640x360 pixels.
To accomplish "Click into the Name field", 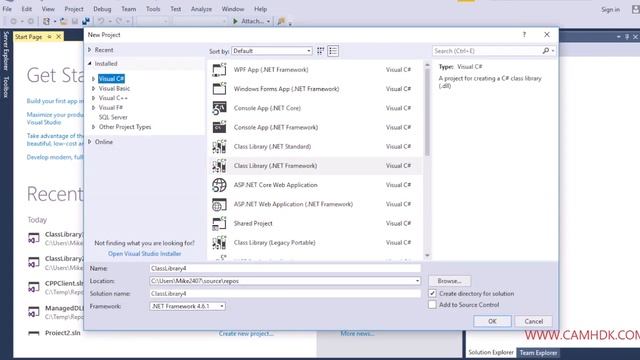I will (285, 268).
